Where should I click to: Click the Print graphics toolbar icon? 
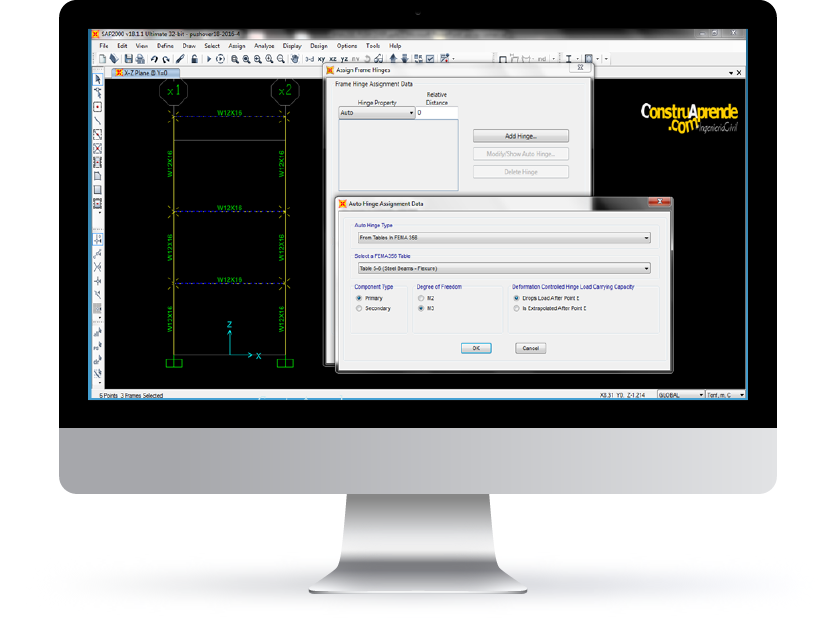click(x=140, y=59)
